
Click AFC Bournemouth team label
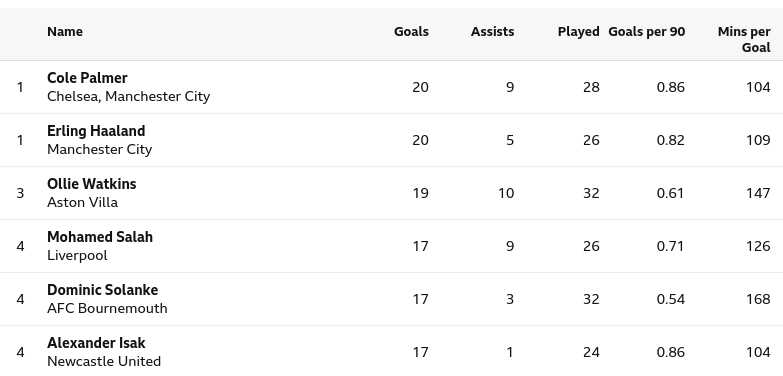(x=107, y=308)
